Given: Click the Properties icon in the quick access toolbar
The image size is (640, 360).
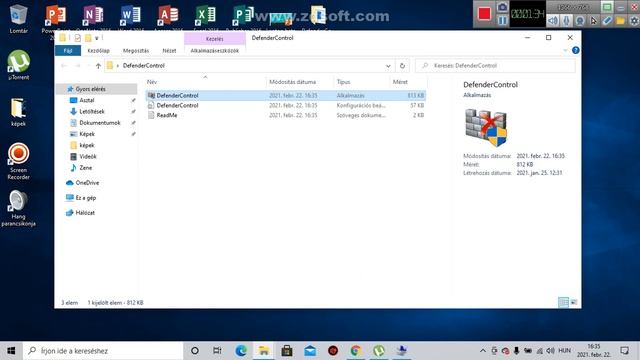Looking at the screenshot, I should tap(78, 38).
